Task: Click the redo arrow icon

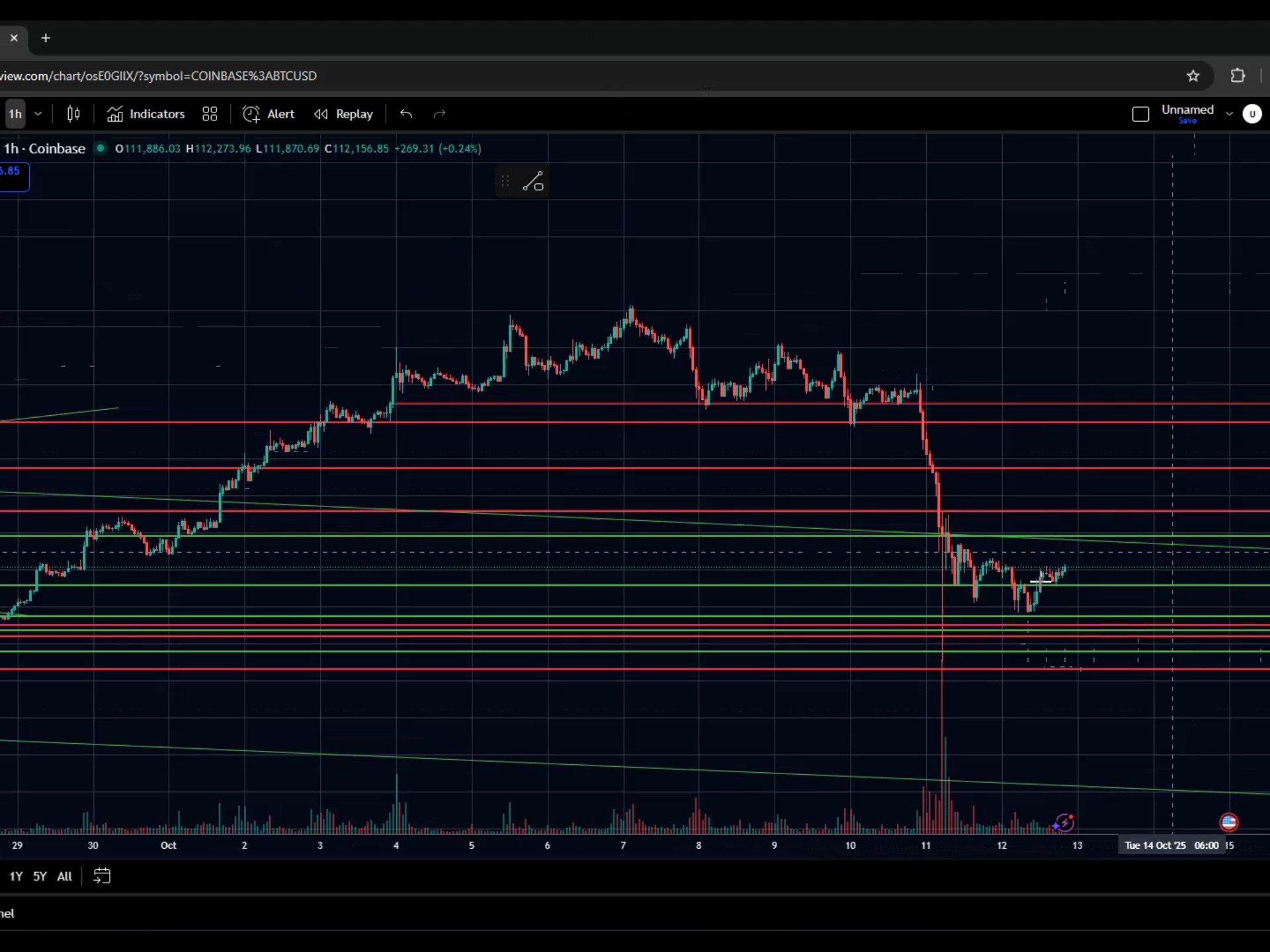Action: [x=439, y=114]
